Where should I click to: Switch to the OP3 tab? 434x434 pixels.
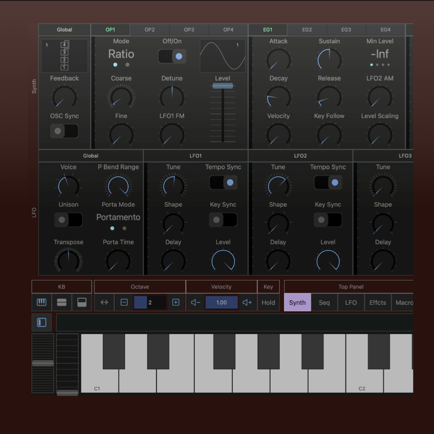(x=189, y=30)
